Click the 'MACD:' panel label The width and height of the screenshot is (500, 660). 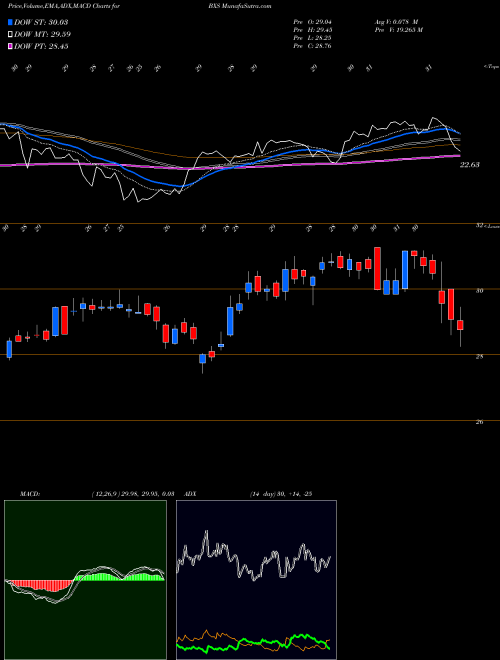pyautogui.click(x=29, y=494)
